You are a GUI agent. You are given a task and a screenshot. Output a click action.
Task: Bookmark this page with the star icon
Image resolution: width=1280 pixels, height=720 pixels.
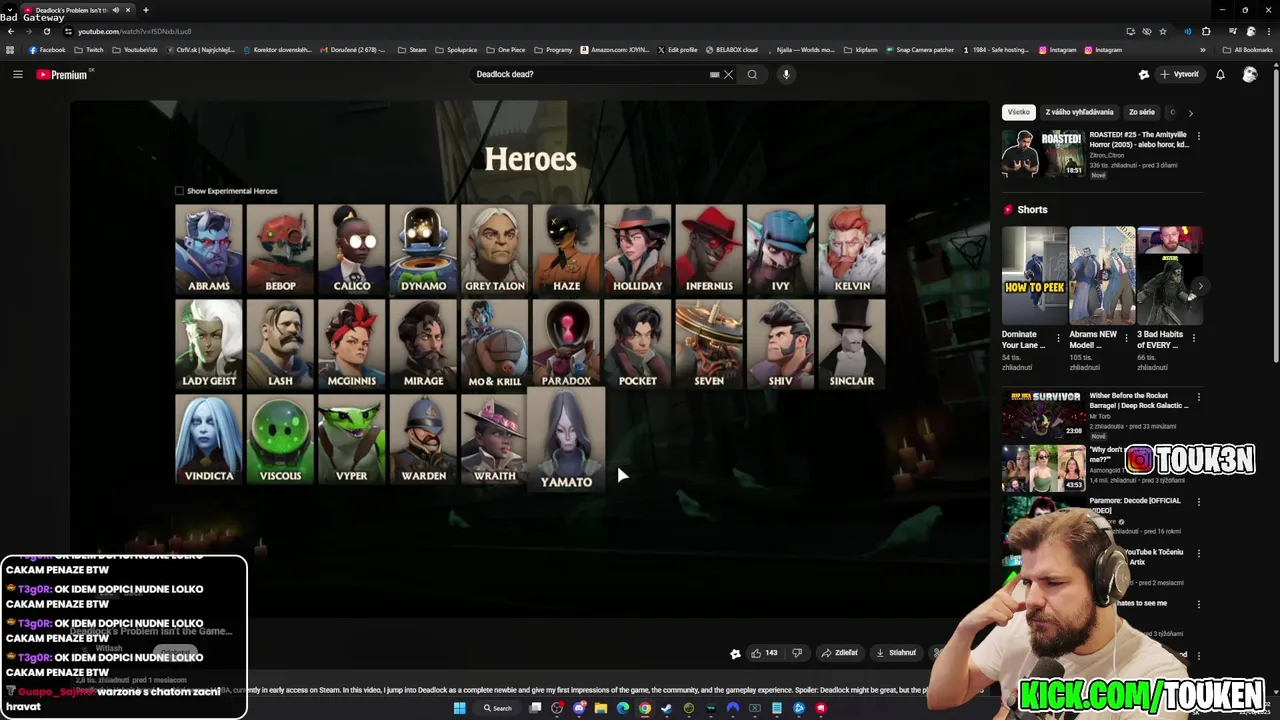[1163, 31]
